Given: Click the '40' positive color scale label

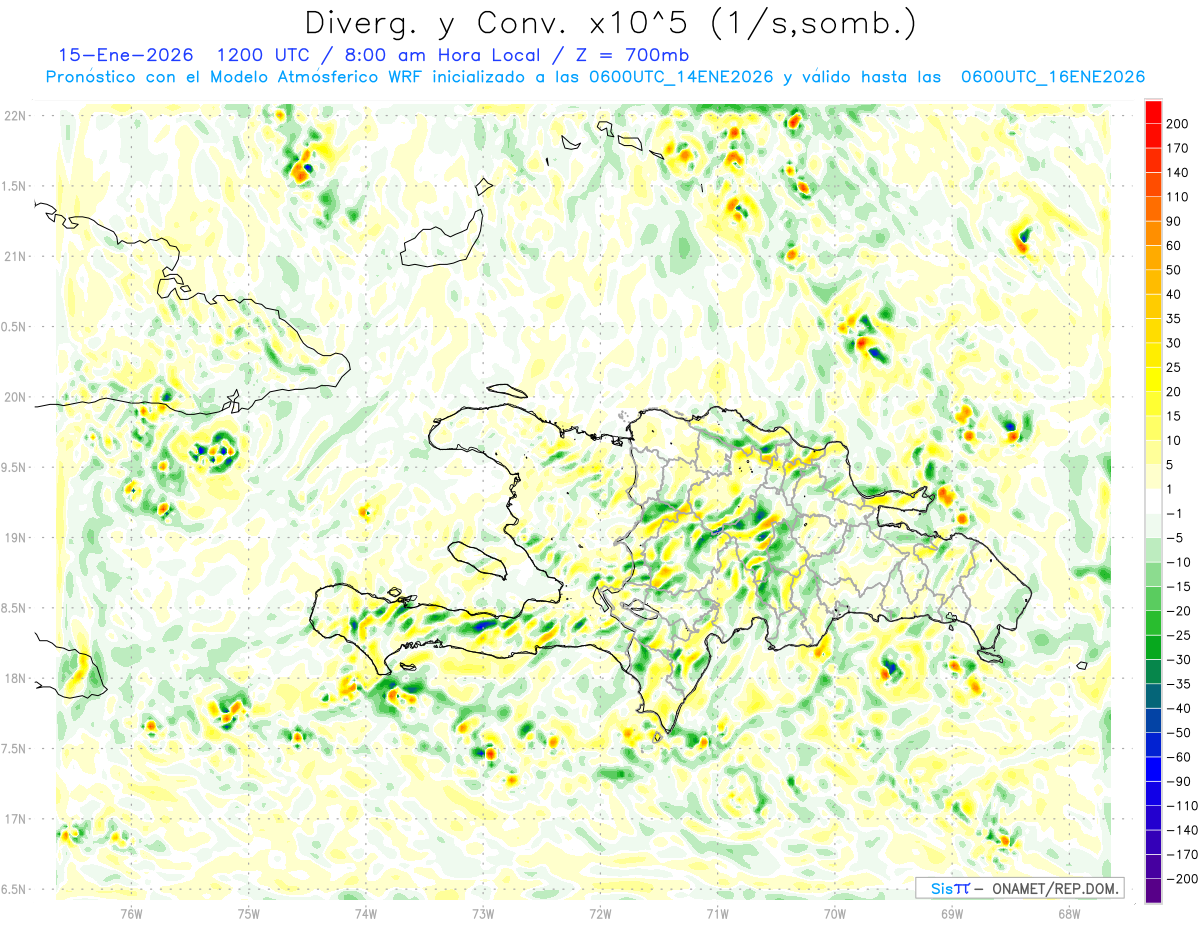Looking at the screenshot, I should (1174, 294).
